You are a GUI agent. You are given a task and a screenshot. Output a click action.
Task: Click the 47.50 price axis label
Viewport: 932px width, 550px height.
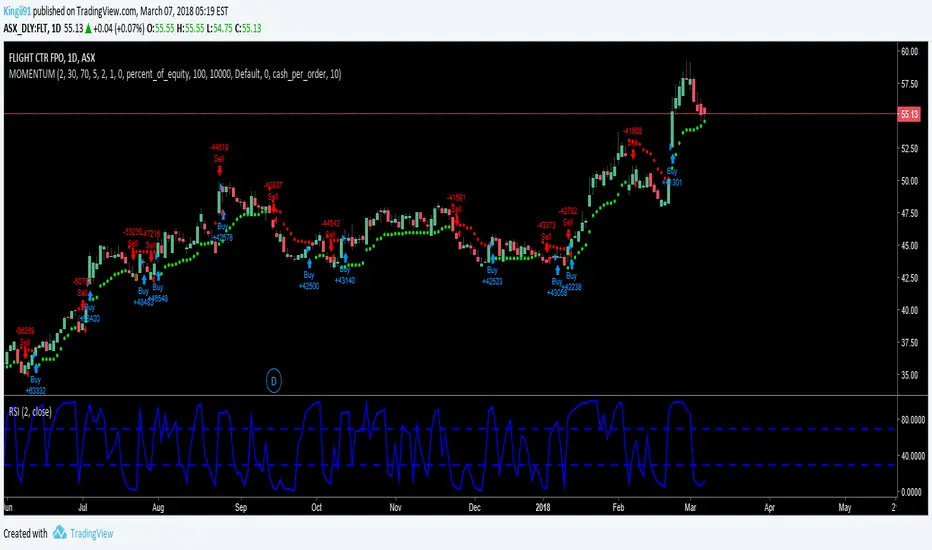pyautogui.click(x=909, y=213)
